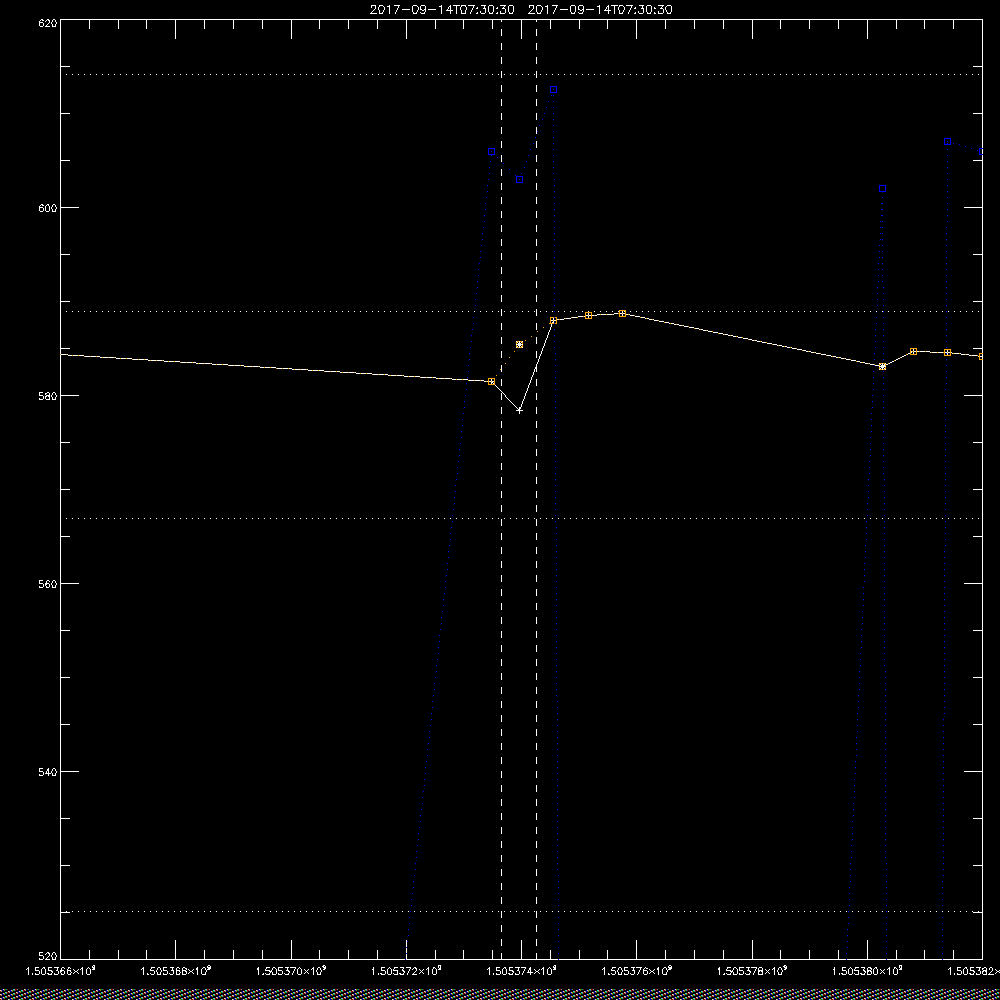This screenshot has width=1000, height=1000.
Task: Select the 580 y-axis label
Action: [x=48, y=396]
